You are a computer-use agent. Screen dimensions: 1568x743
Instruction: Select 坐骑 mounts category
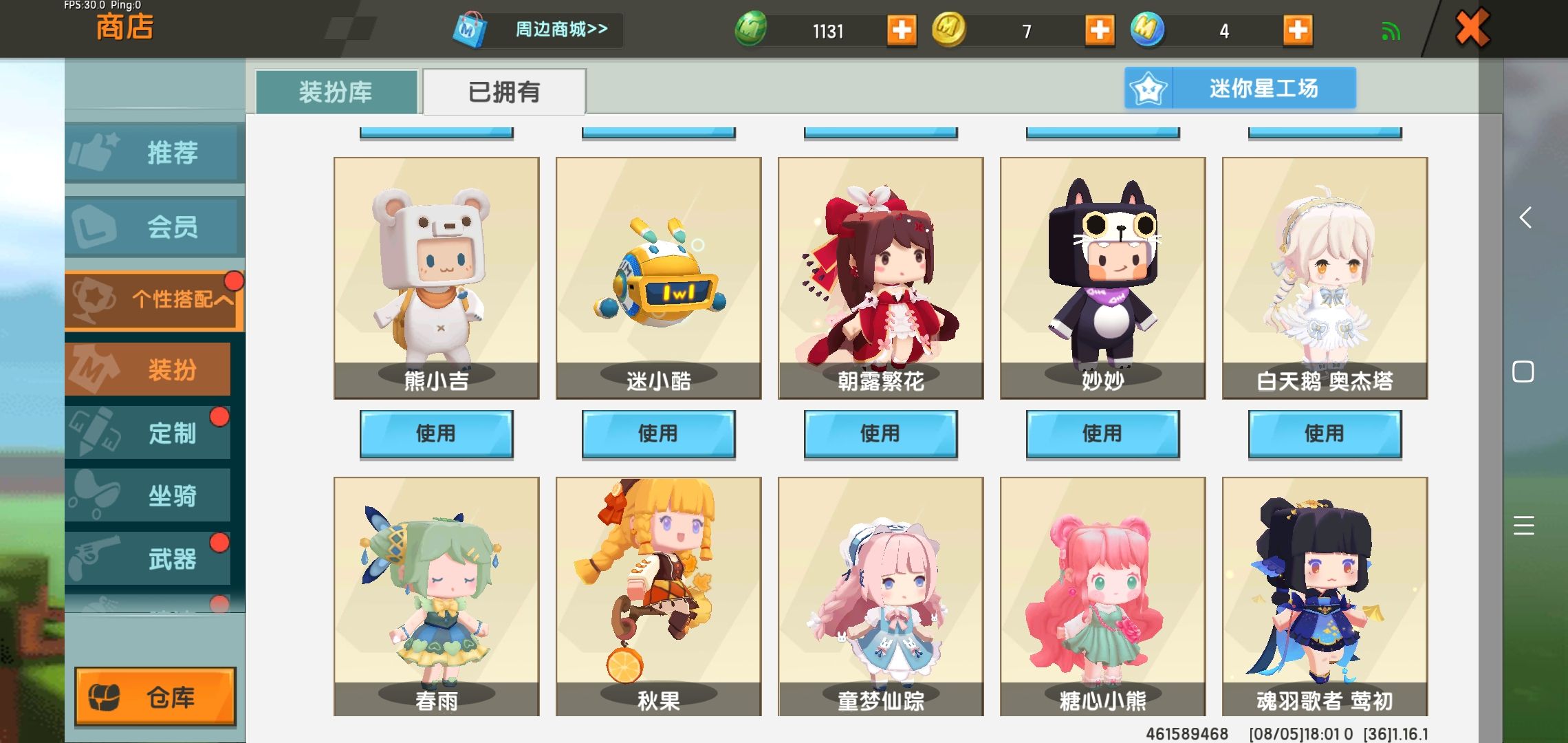coord(148,495)
